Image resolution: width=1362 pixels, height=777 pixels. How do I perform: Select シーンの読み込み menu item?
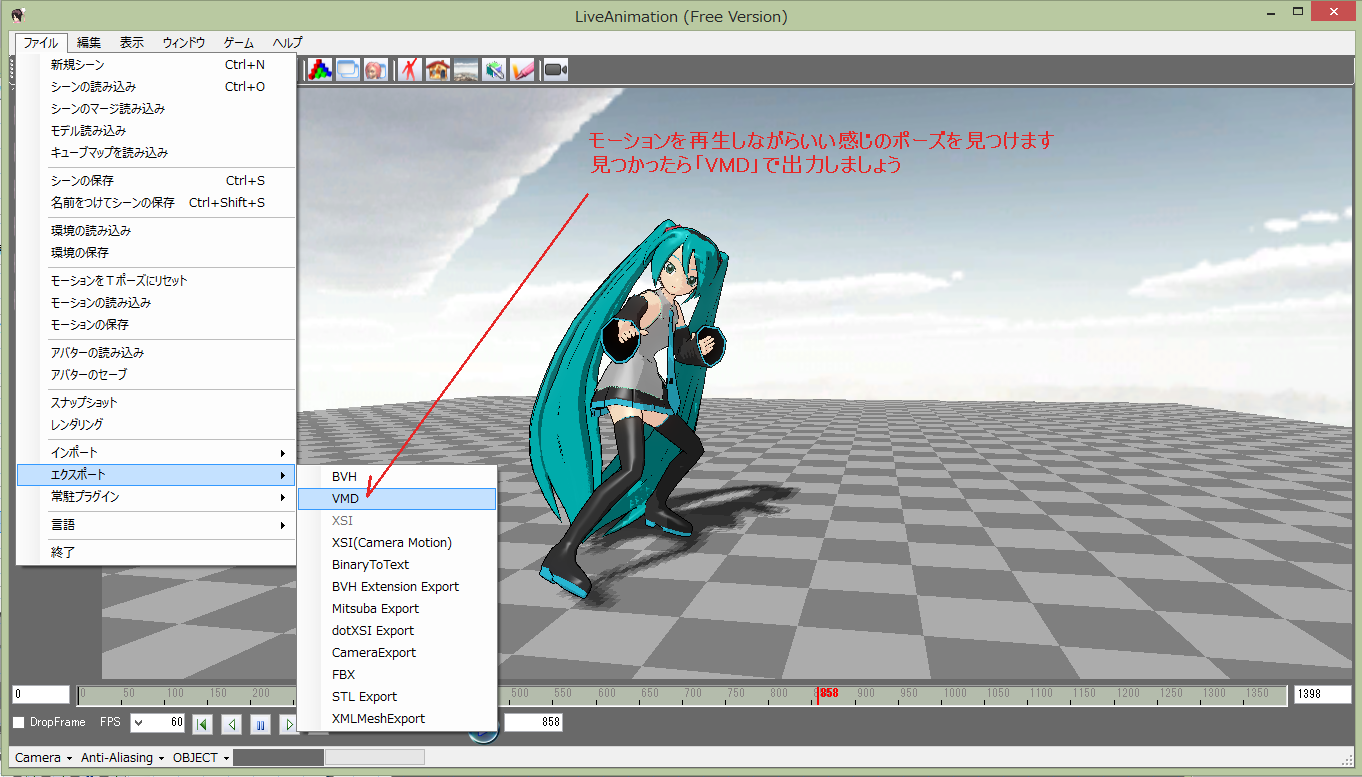point(157,87)
